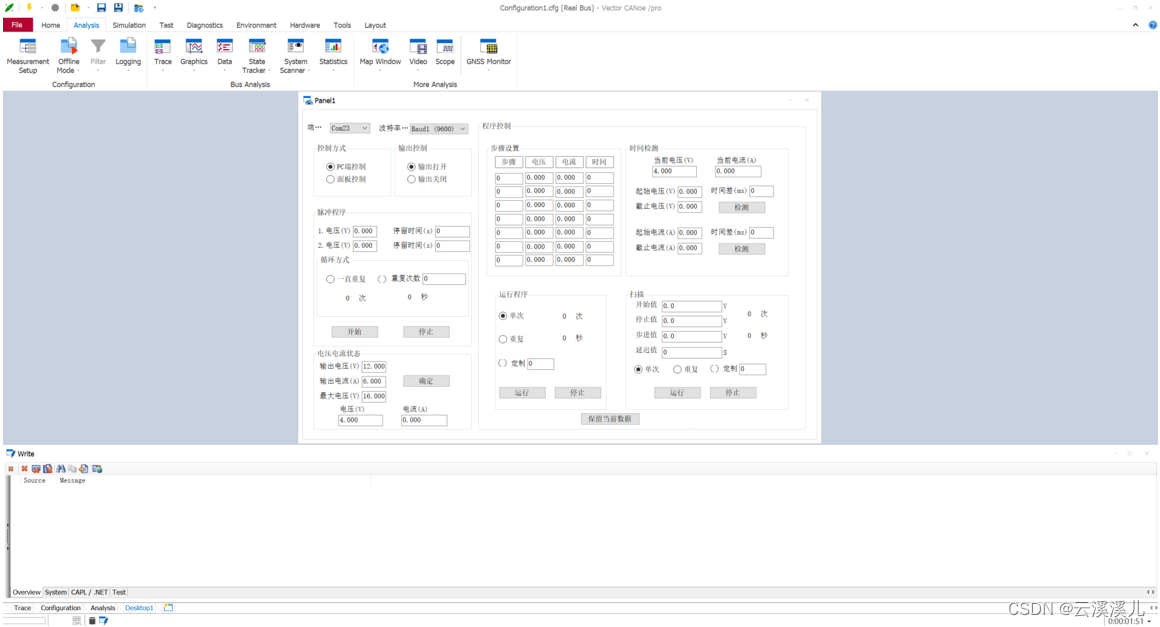Click the lightning start measurement icon
Screen dimensions: 1160x627
[29, 7]
